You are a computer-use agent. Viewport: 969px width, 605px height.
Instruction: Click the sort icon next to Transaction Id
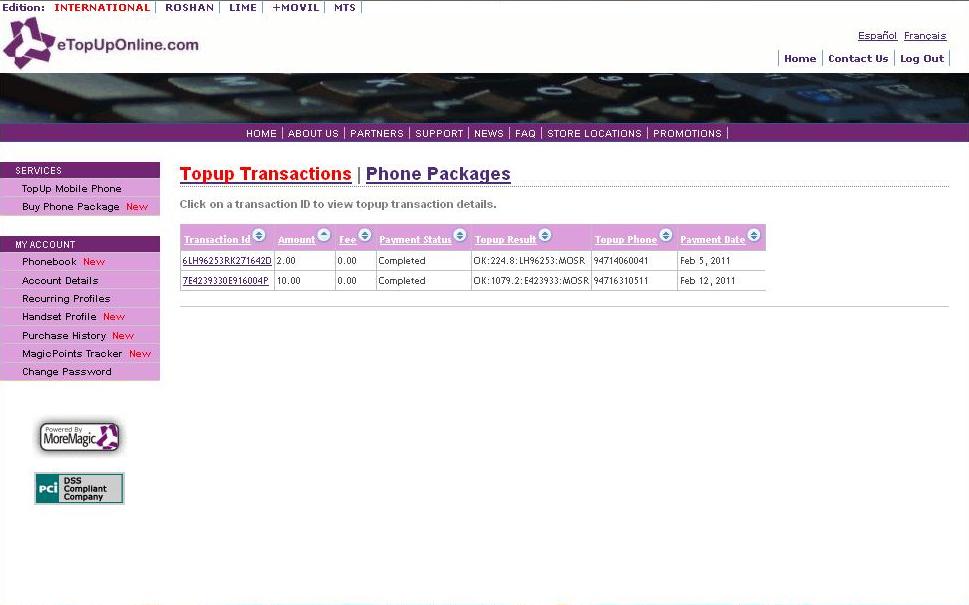(259, 235)
